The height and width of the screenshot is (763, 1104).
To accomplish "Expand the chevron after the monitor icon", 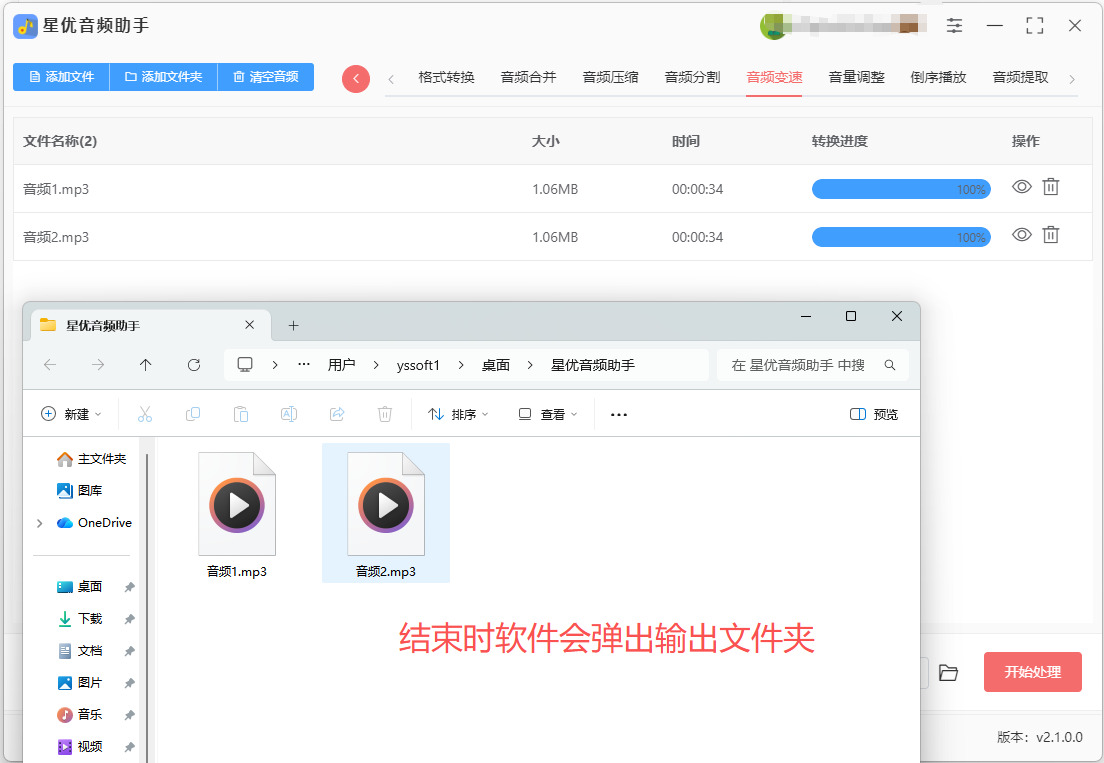I will point(275,365).
